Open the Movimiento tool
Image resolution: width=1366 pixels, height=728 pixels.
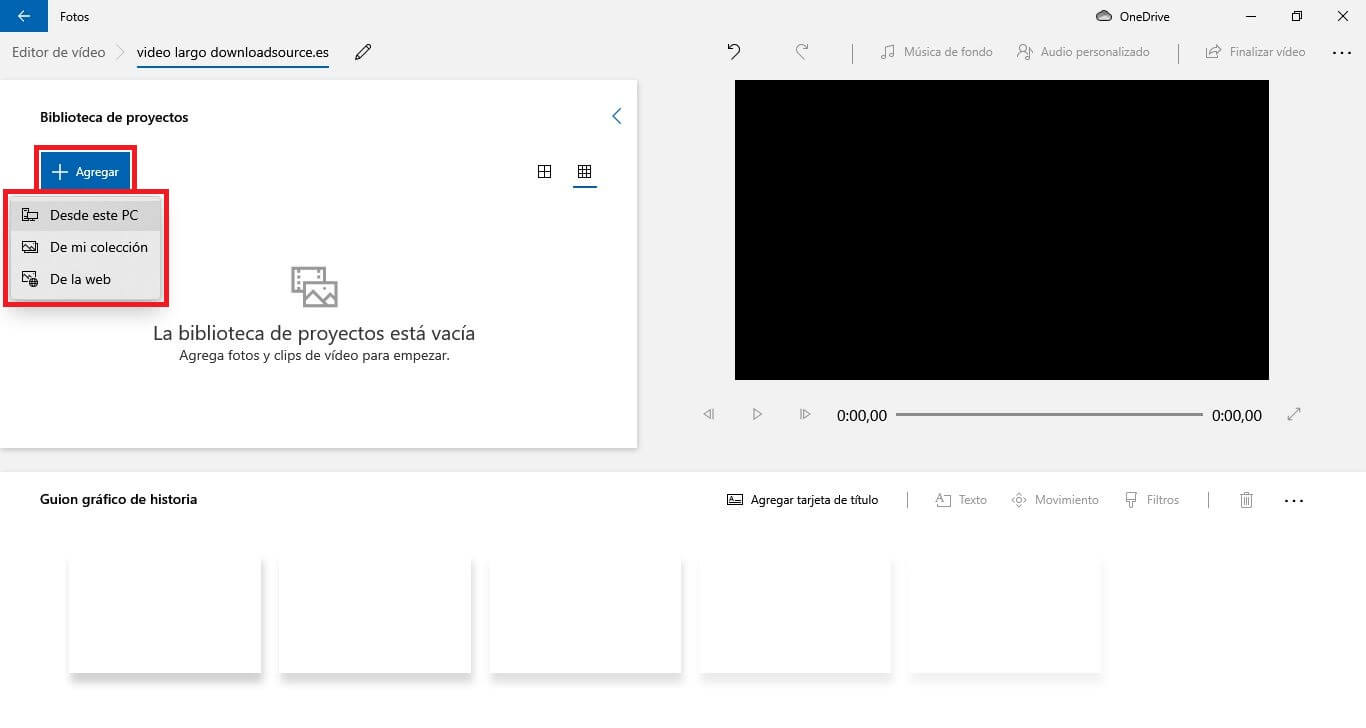(x=1055, y=500)
